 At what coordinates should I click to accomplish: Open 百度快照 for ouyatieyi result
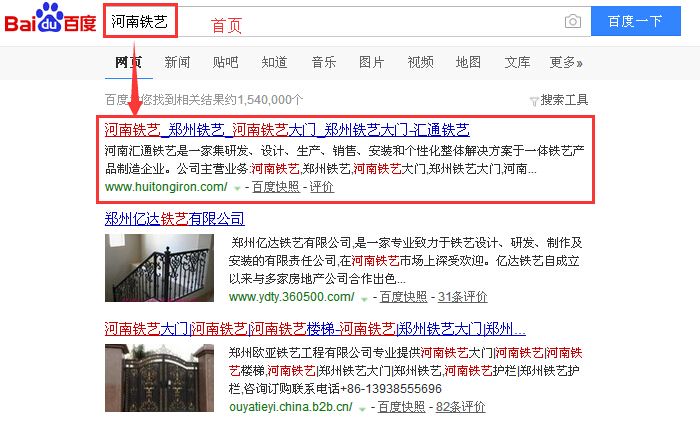(401, 407)
